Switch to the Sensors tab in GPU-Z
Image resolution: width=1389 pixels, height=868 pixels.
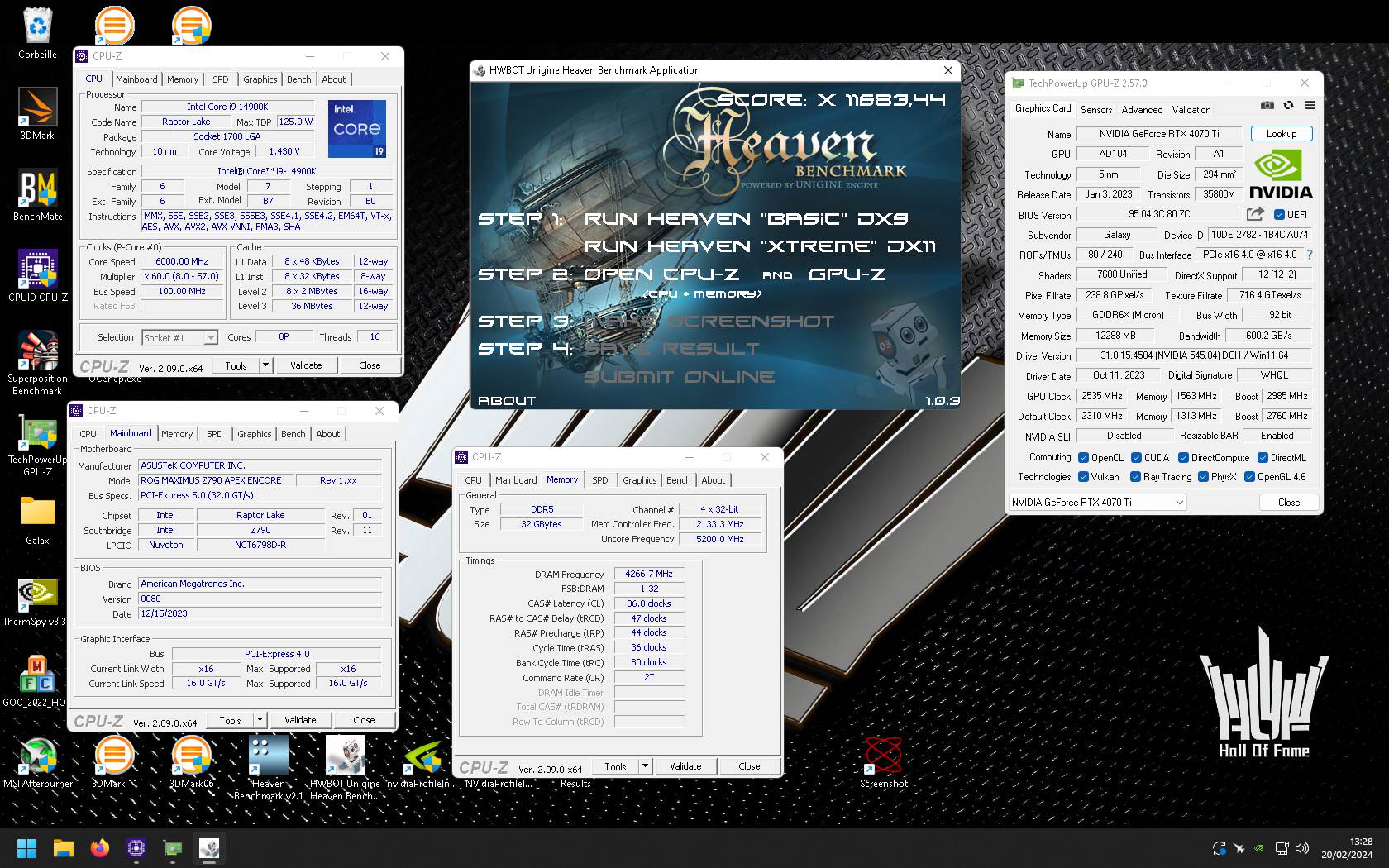(1096, 110)
